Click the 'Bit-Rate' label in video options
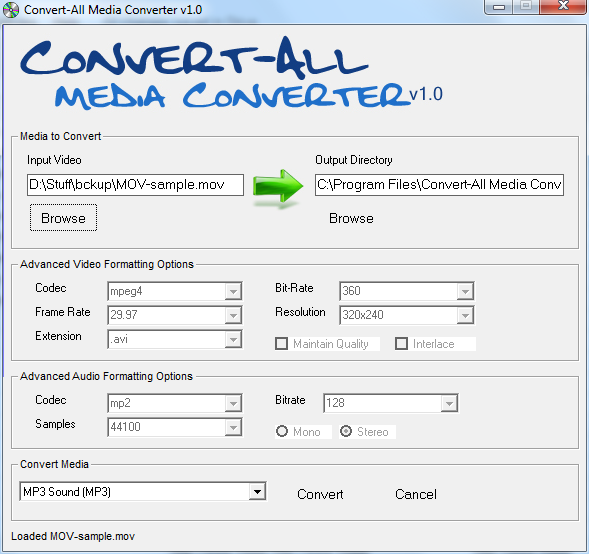Screen dimensions: 589x554 click(x=294, y=288)
